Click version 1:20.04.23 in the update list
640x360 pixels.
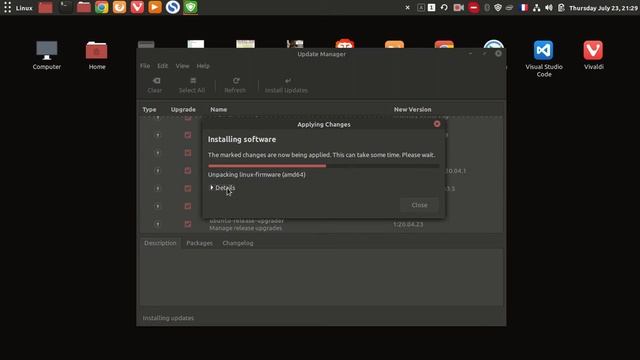(x=408, y=224)
